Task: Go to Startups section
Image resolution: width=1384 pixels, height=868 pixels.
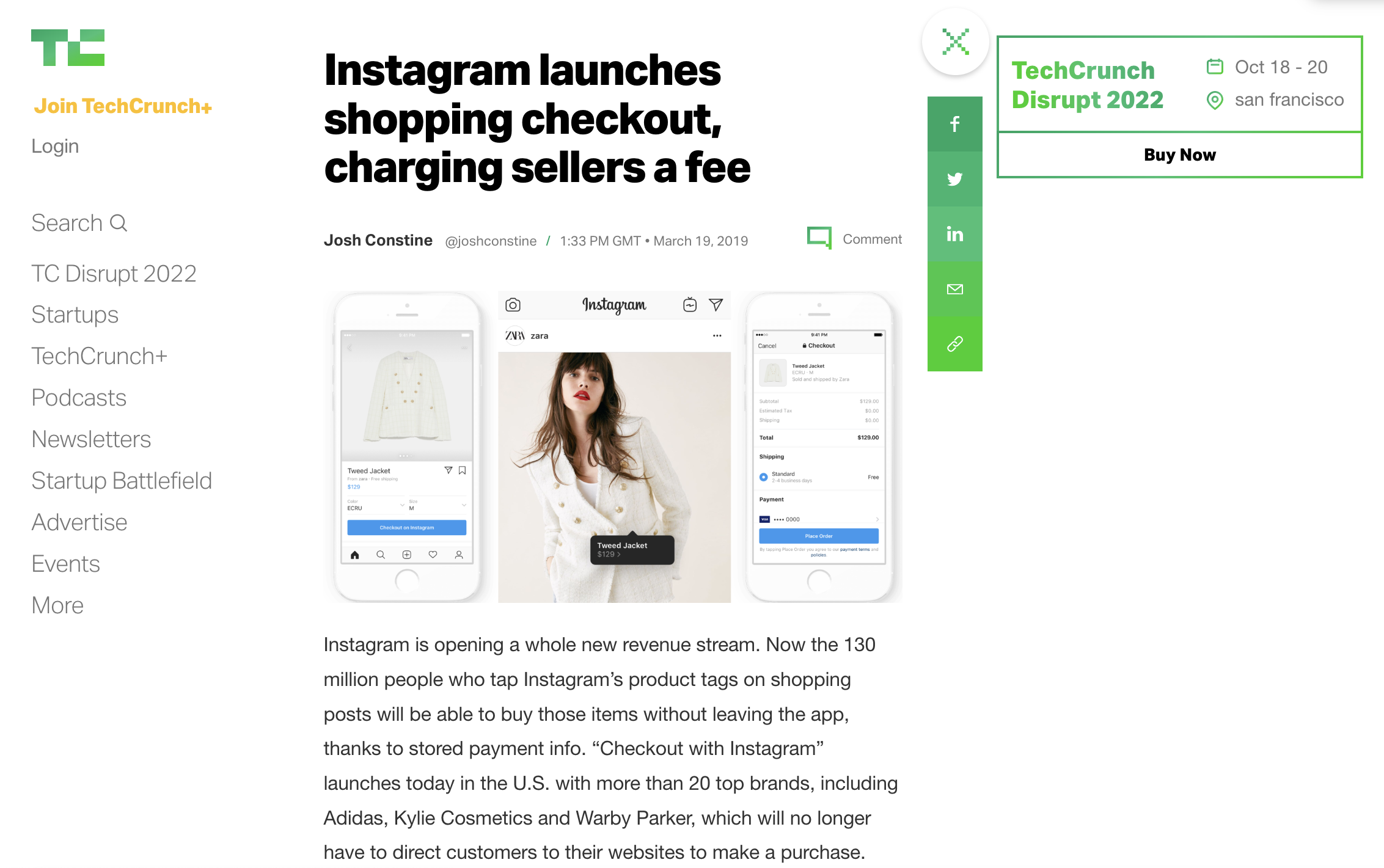Action: tap(75, 315)
